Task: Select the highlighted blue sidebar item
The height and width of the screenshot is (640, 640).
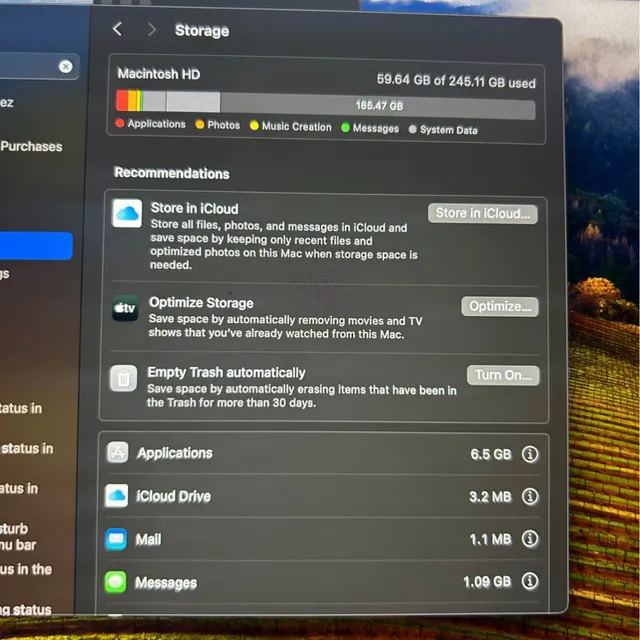Action: 36,245
